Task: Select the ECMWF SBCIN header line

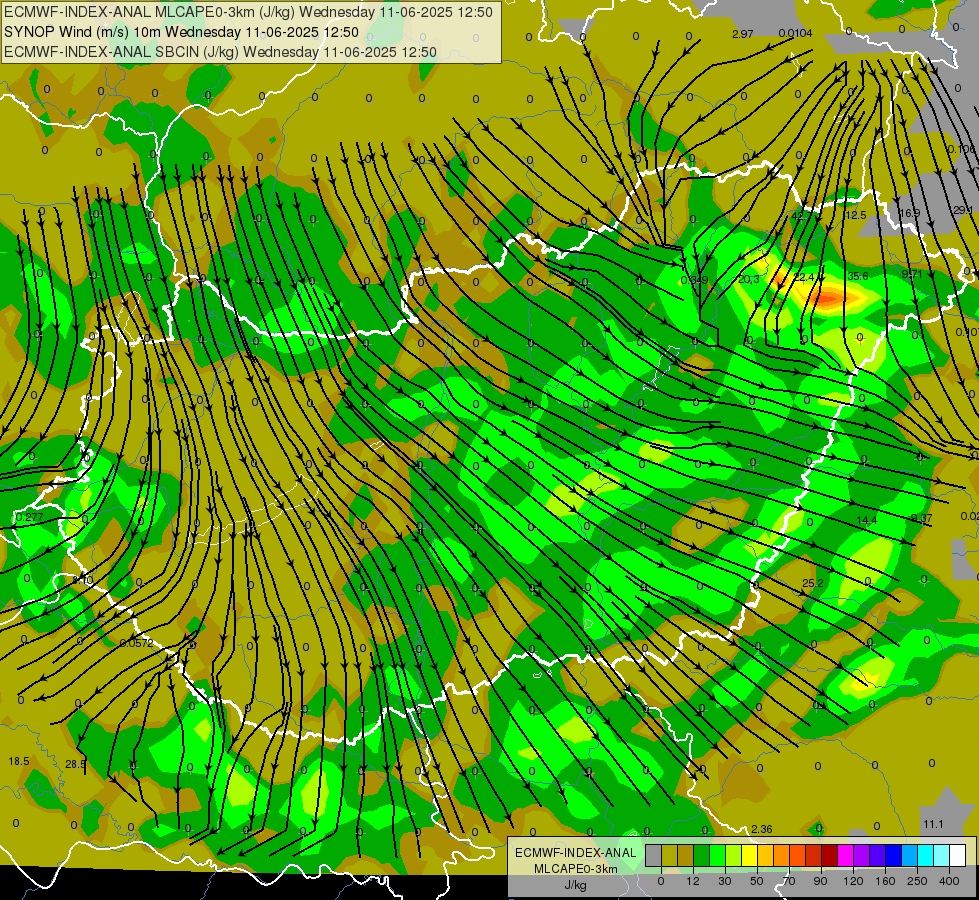Action: coord(220,52)
